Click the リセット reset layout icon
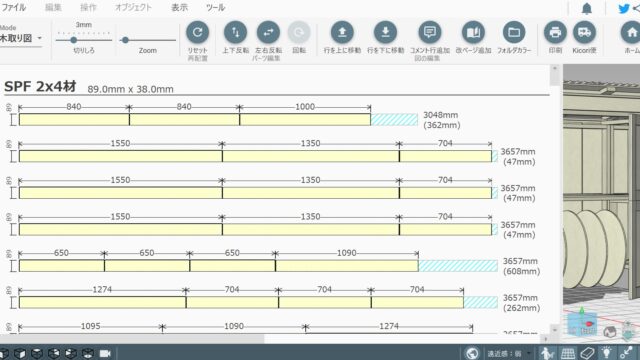 tap(198, 32)
